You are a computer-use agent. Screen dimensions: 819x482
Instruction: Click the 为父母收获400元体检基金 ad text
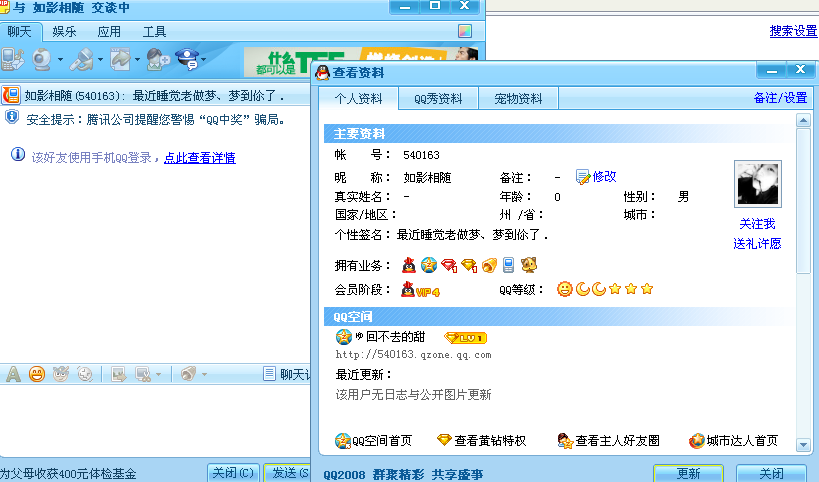pos(68,474)
